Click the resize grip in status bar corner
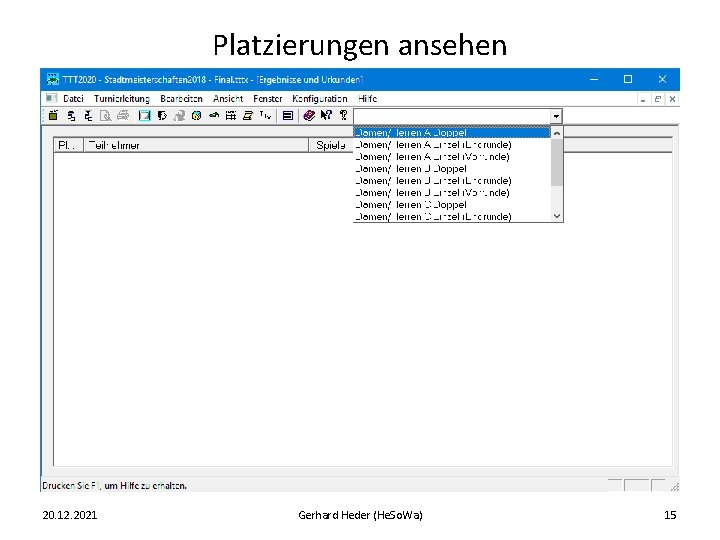The image size is (720, 540). click(x=675, y=486)
